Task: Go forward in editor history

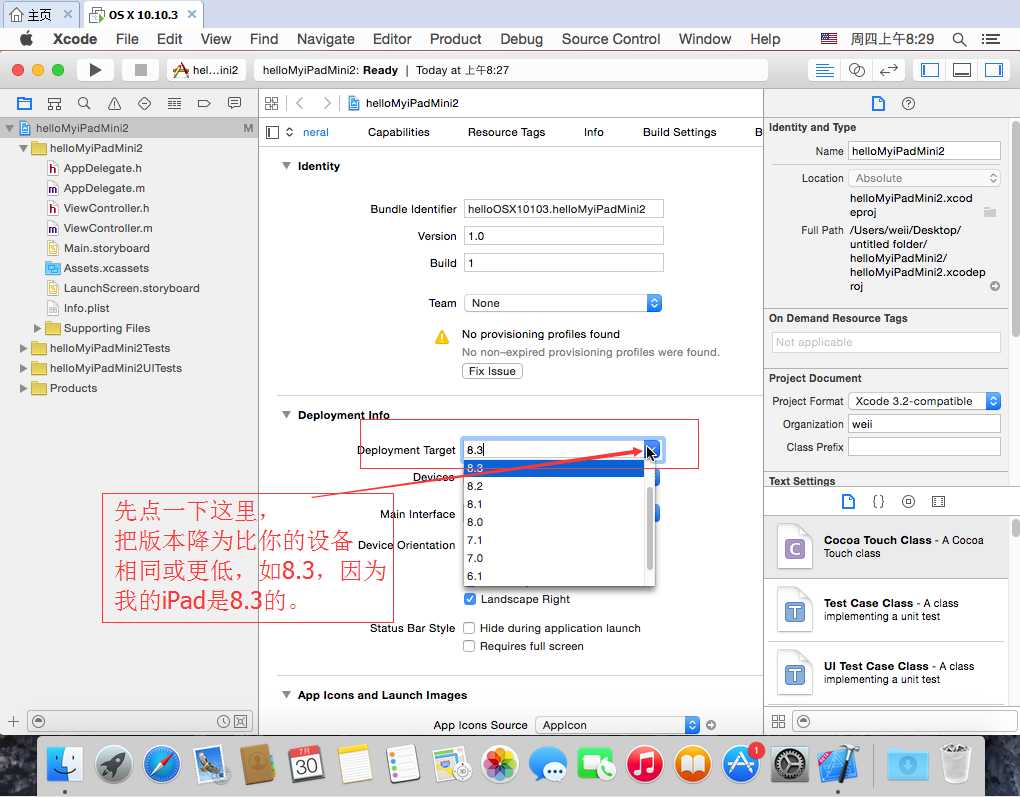Action: (x=327, y=103)
